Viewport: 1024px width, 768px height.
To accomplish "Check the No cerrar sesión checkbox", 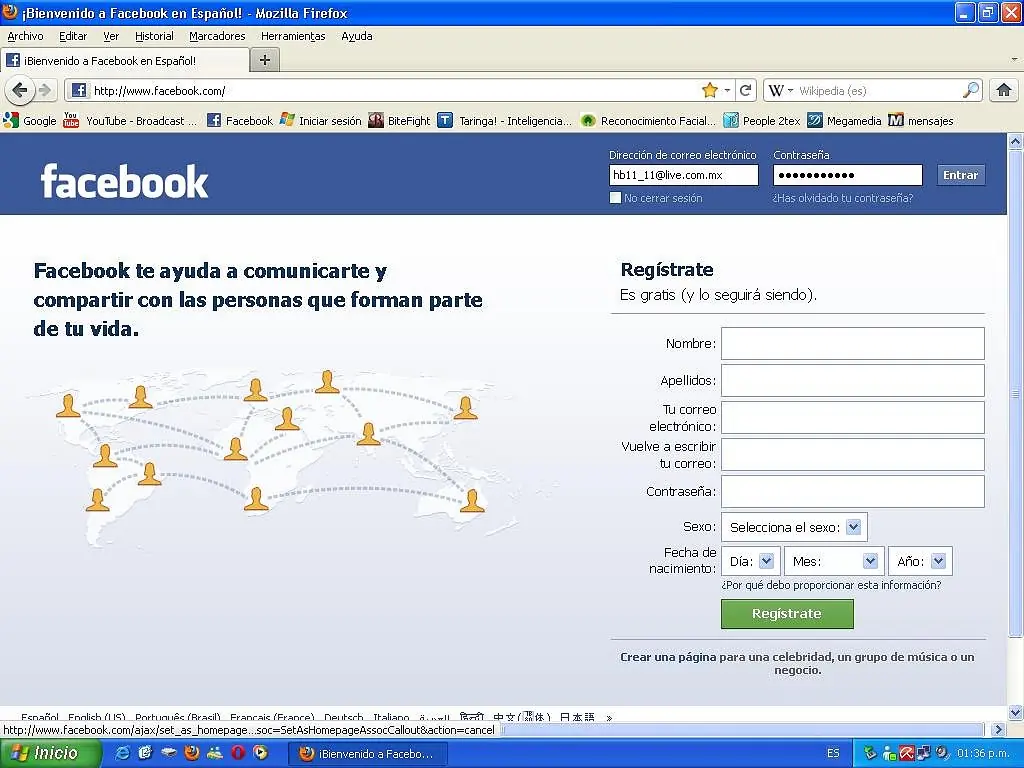I will click(x=615, y=197).
